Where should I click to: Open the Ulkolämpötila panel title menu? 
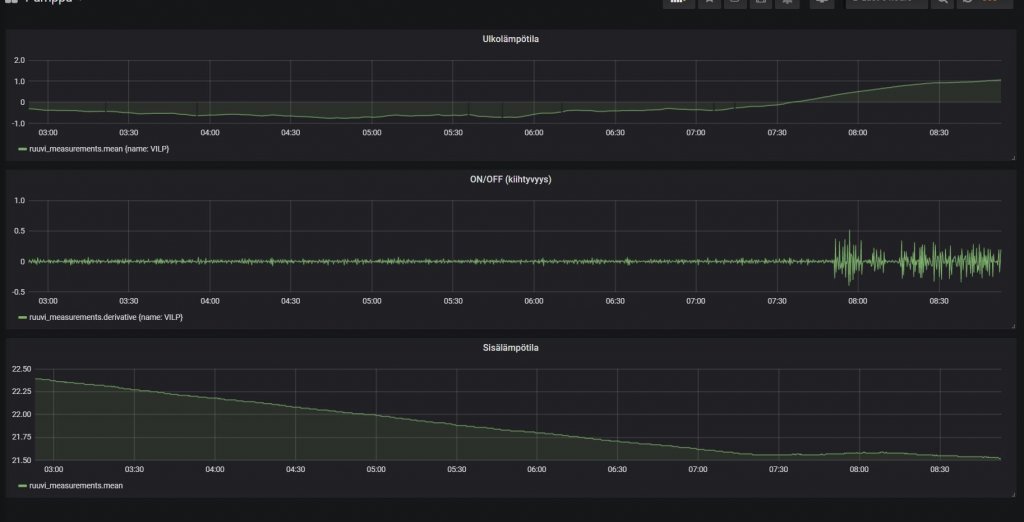tap(511, 39)
